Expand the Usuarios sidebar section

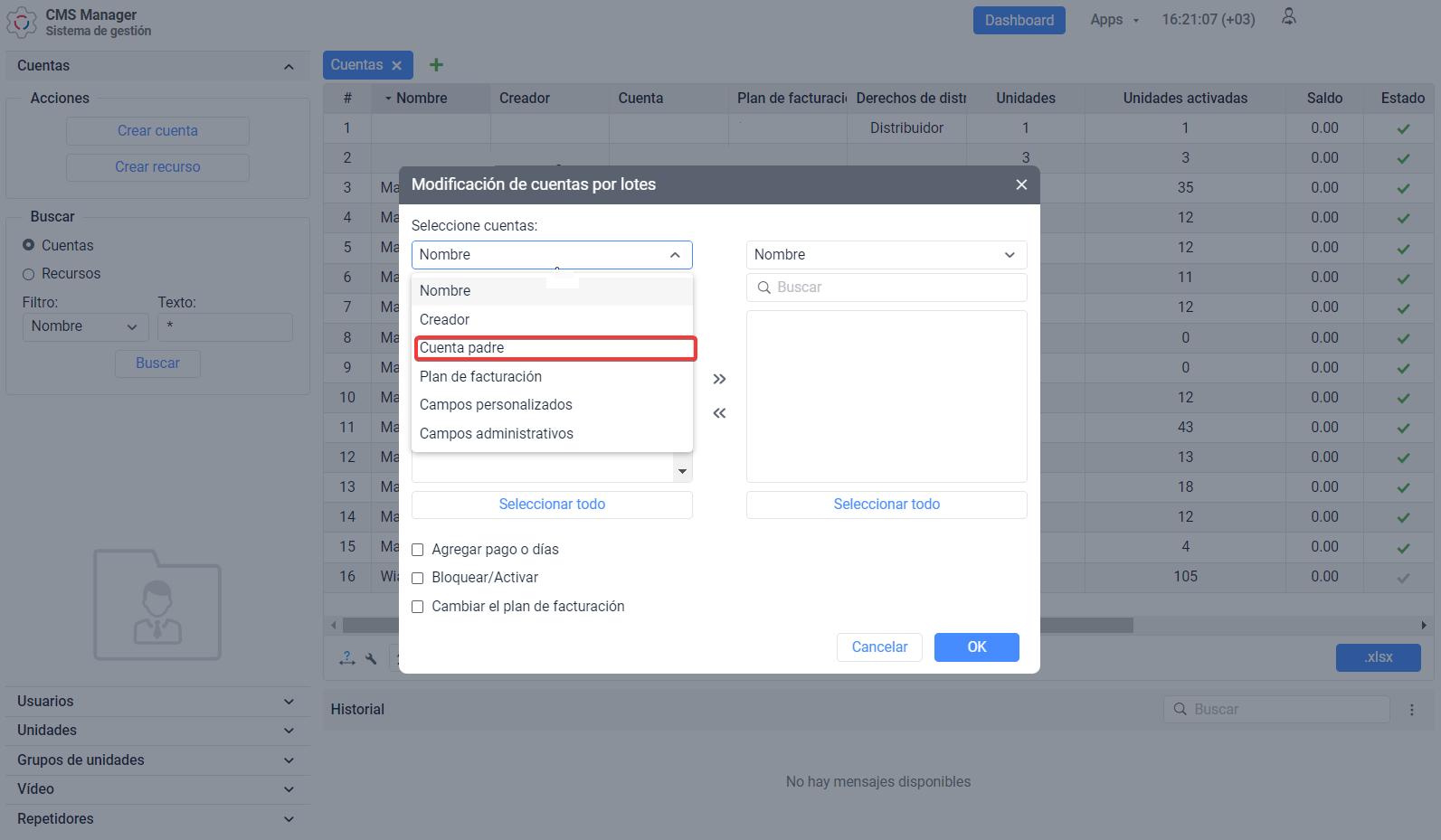coord(156,702)
